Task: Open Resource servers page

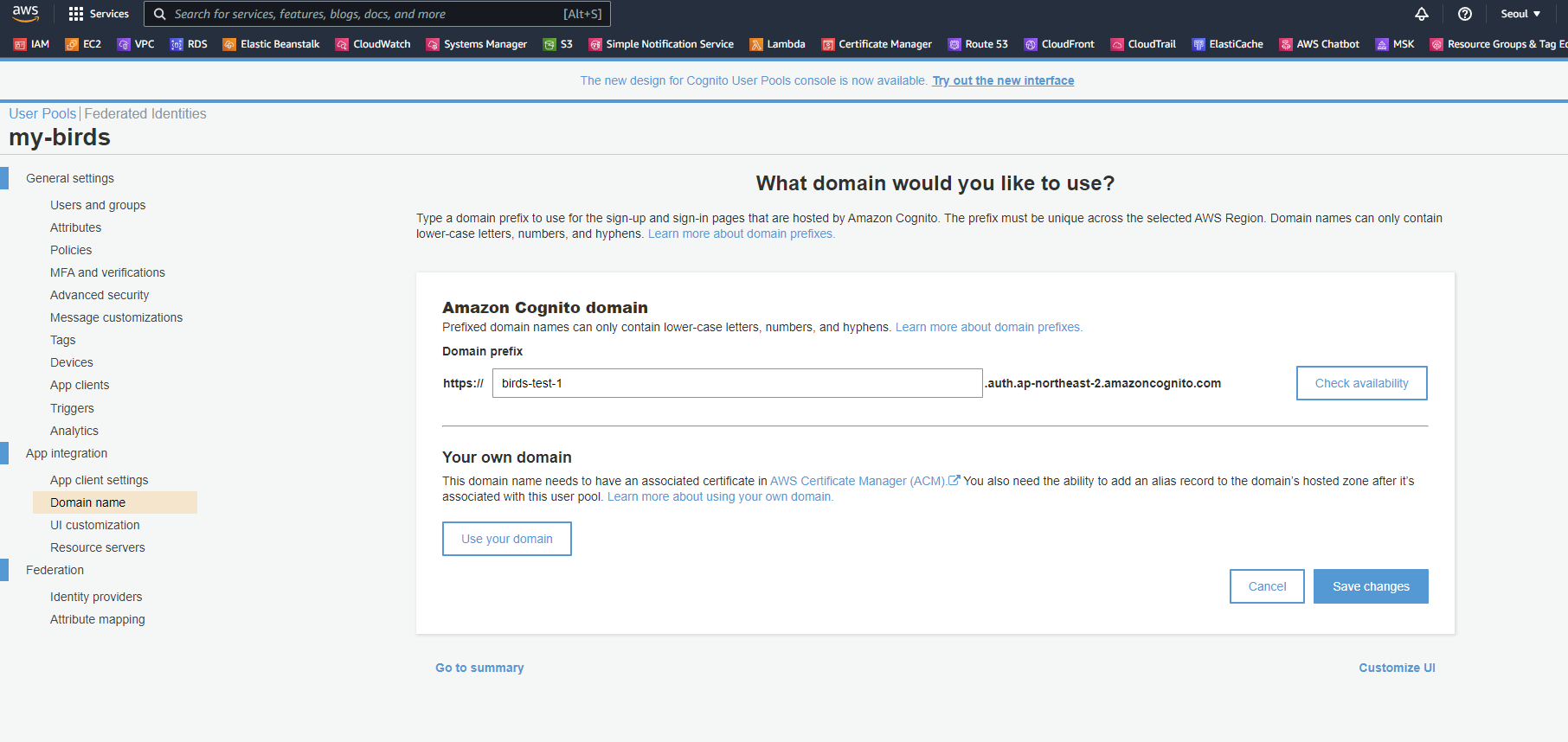Action: coord(98,547)
